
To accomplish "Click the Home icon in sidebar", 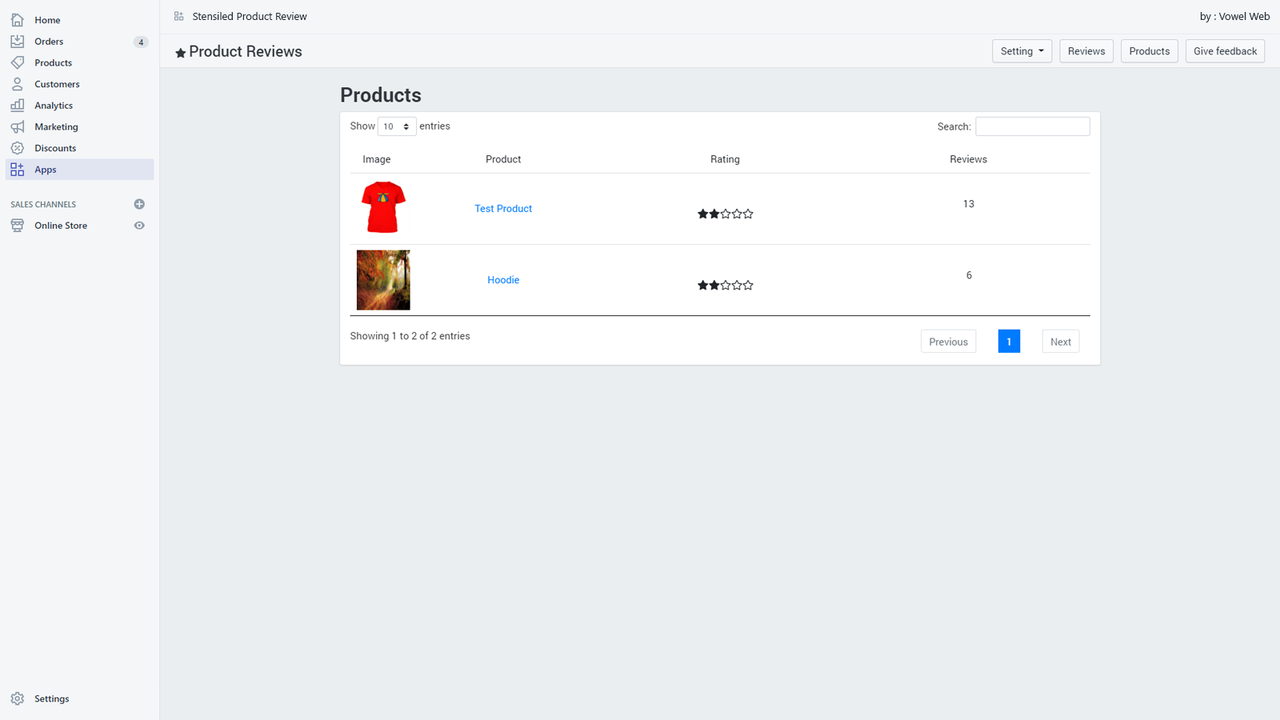I will click(x=17, y=20).
